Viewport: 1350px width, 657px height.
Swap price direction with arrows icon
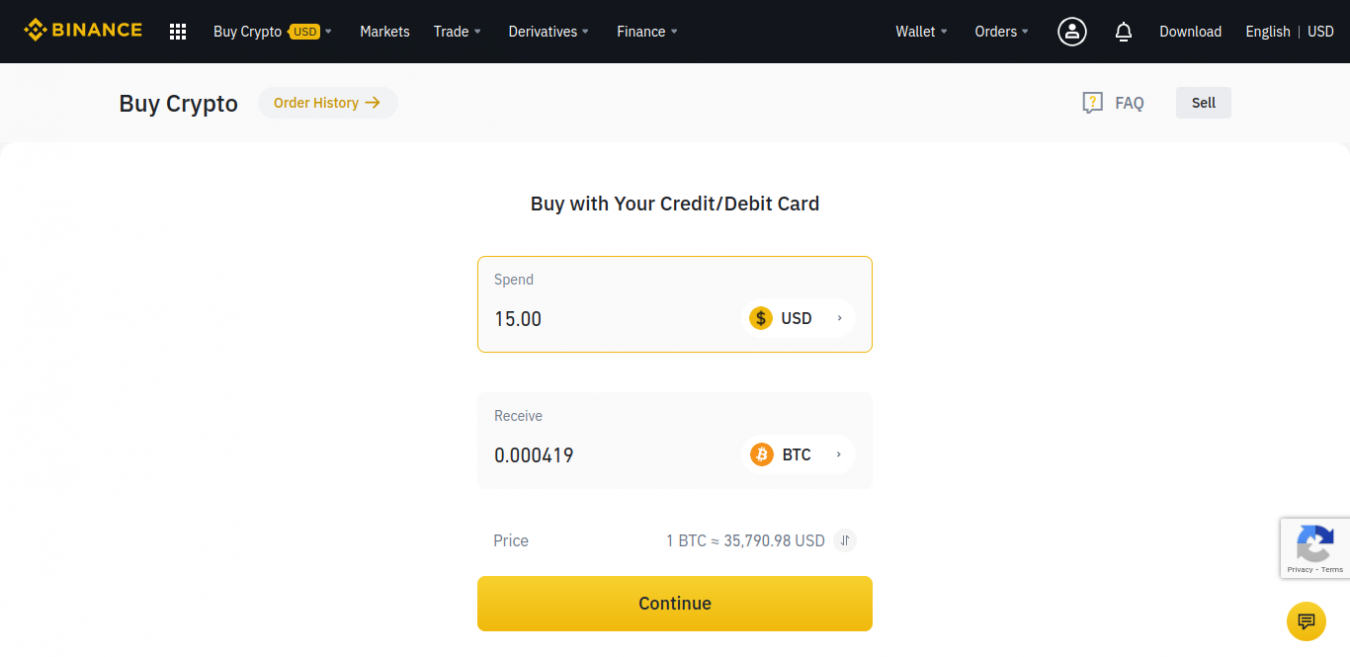pos(845,541)
